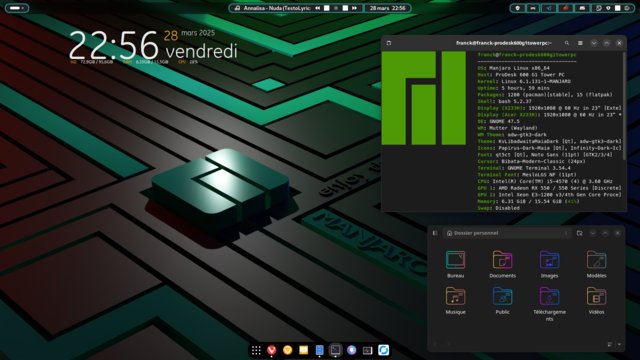
Task: Open the Vidéos folder
Action: [596, 300]
